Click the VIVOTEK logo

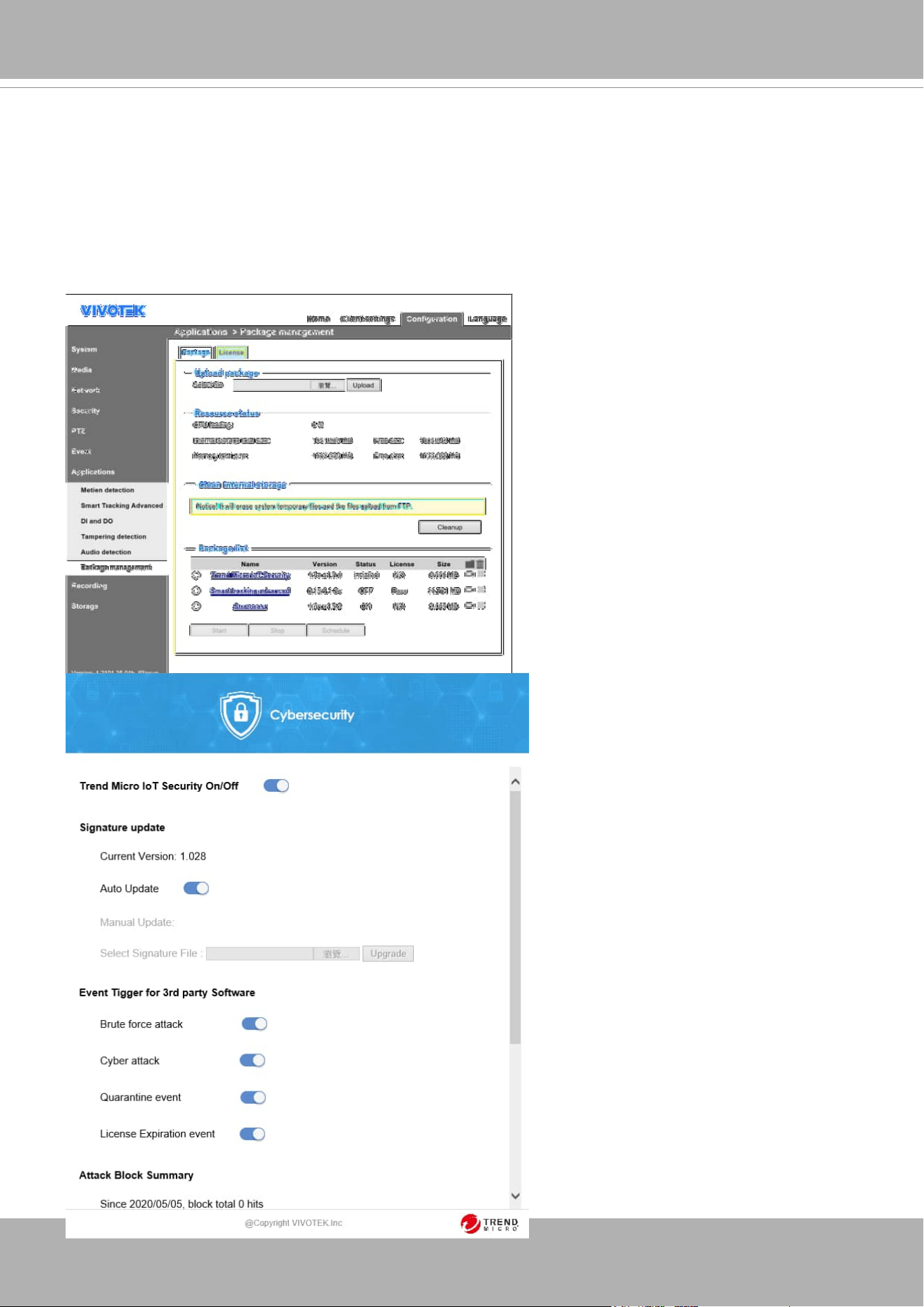113,311
